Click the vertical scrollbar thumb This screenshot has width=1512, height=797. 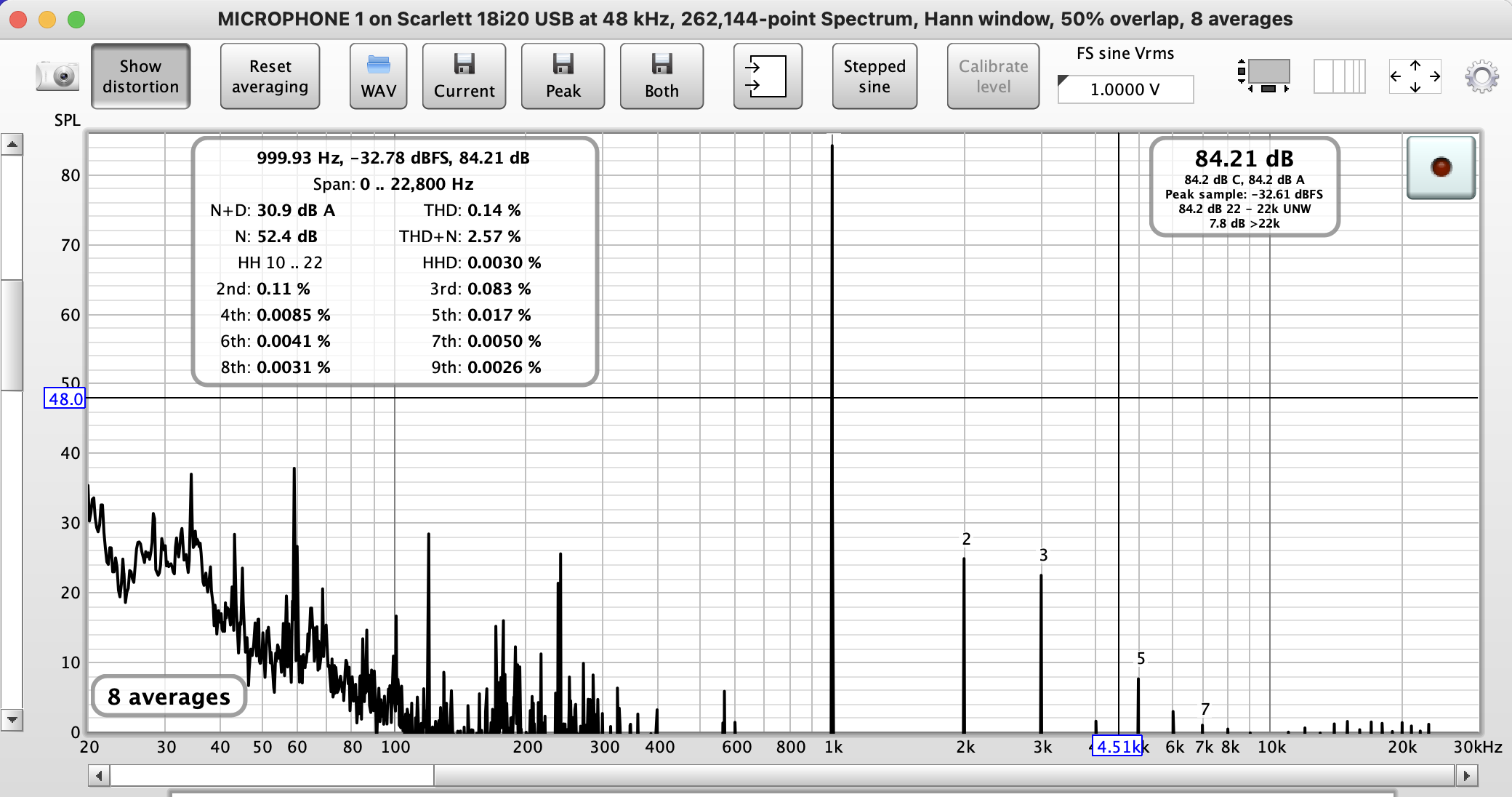point(12,335)
